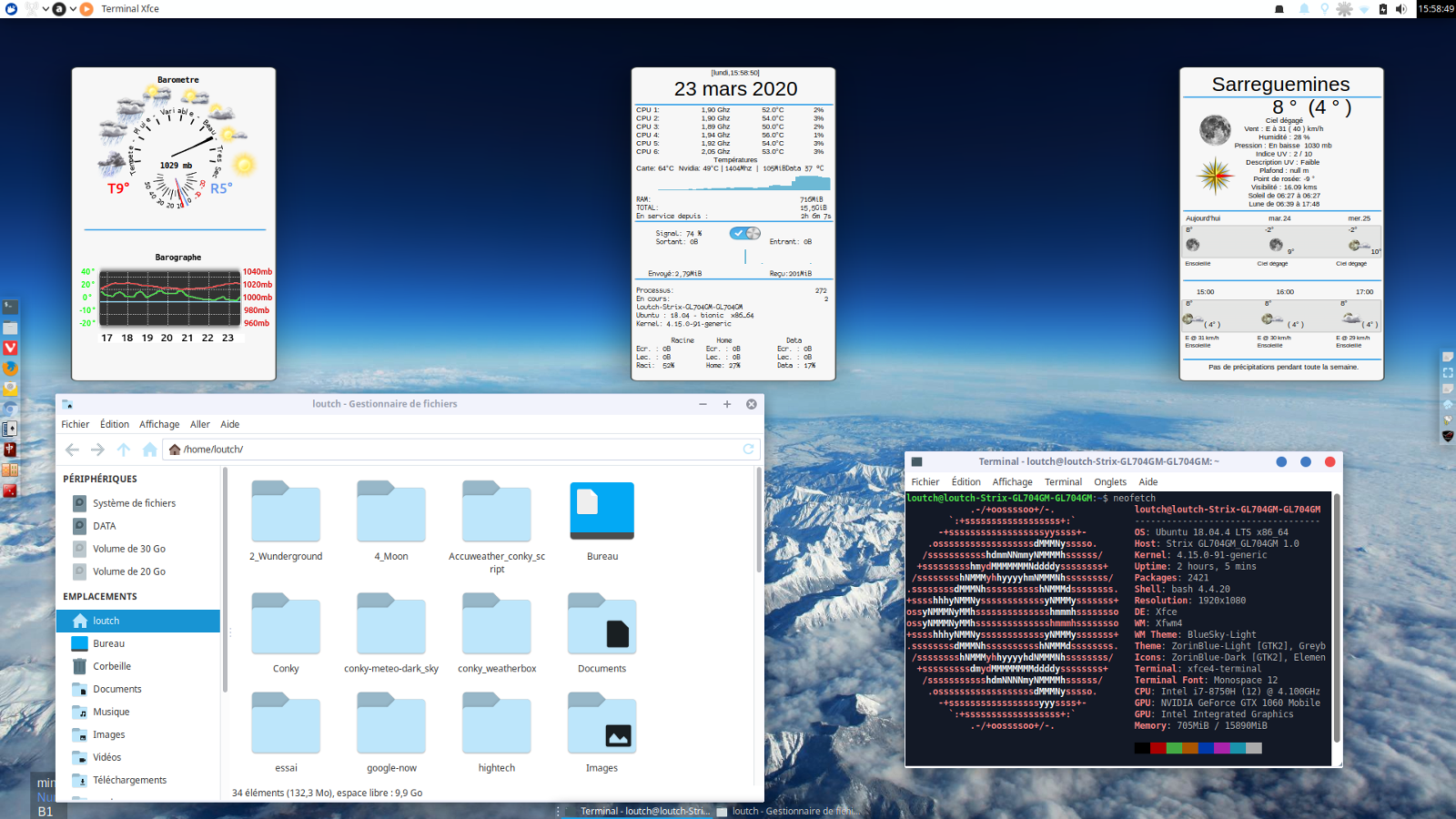The width and height of the screenshot is (1456, 819).
Task: Select the hightech folder
Action: (x=497, y=733)
